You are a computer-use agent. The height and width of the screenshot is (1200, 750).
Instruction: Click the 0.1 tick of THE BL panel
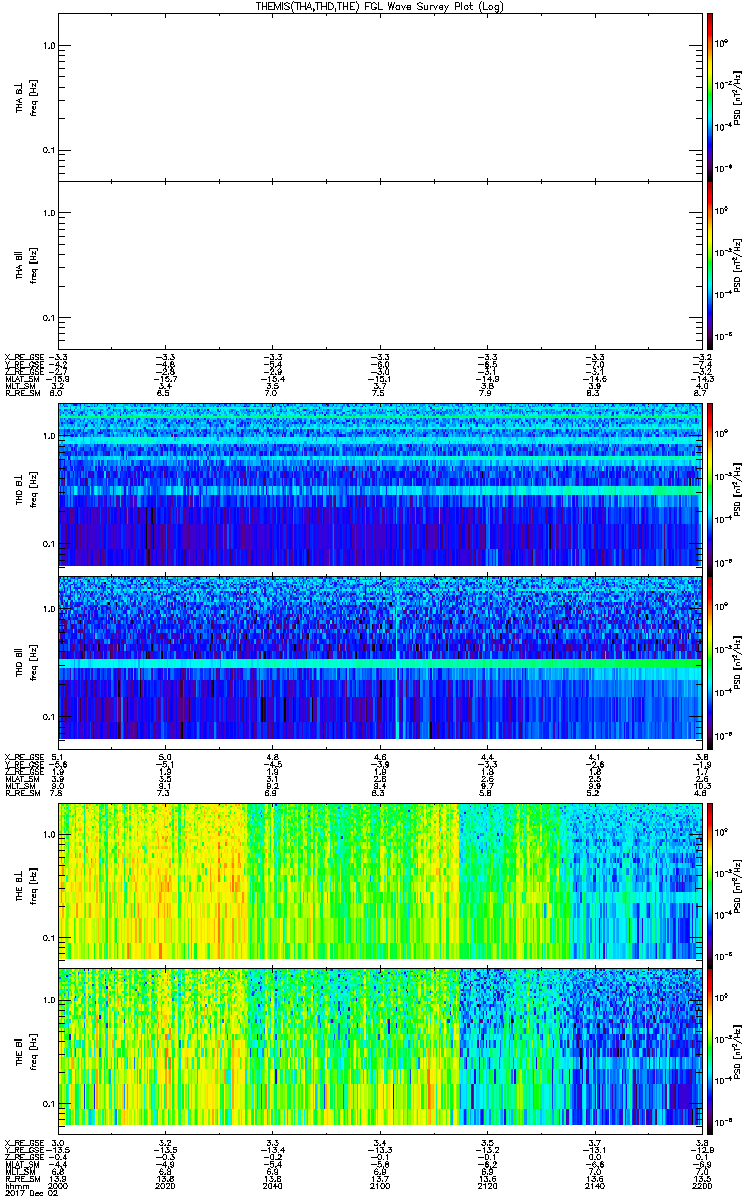[x=48, y=937]
